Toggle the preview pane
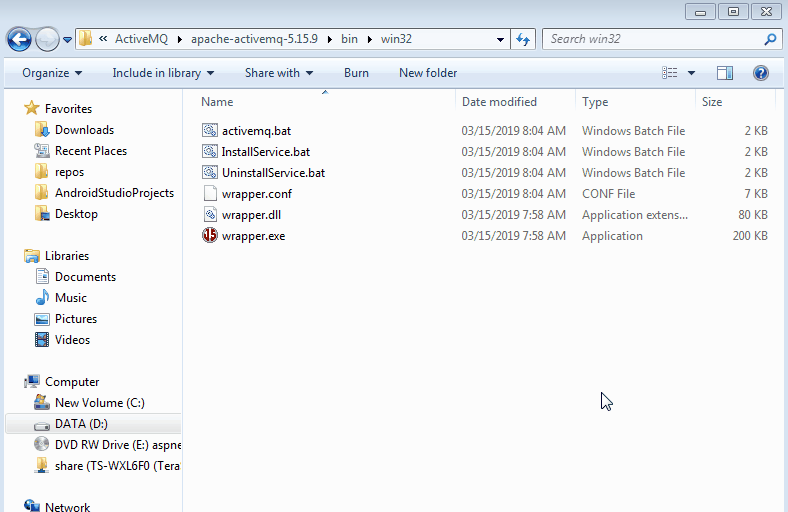The height and width of the screenshot is (512, 788). [725, 73]
